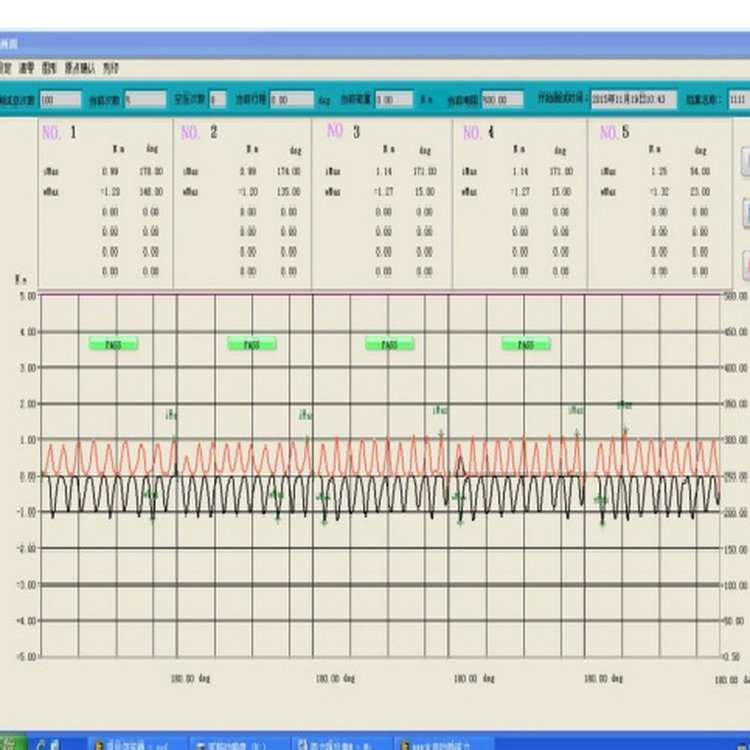Click the iMax peak marker in fifth chart segment
This screenshot has width=750, height=750.
pos(624,405)
